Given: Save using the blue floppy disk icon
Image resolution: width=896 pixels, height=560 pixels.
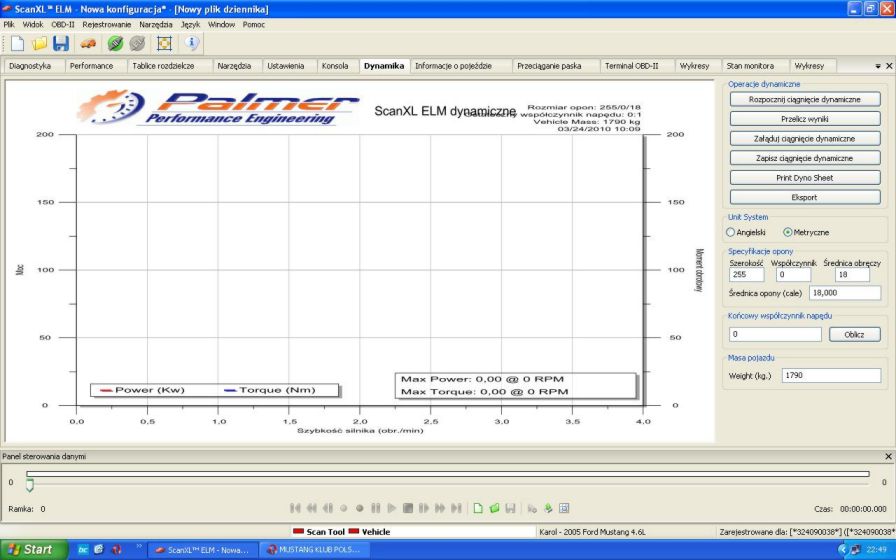Looking at the screenshot, I should (61, 43).
